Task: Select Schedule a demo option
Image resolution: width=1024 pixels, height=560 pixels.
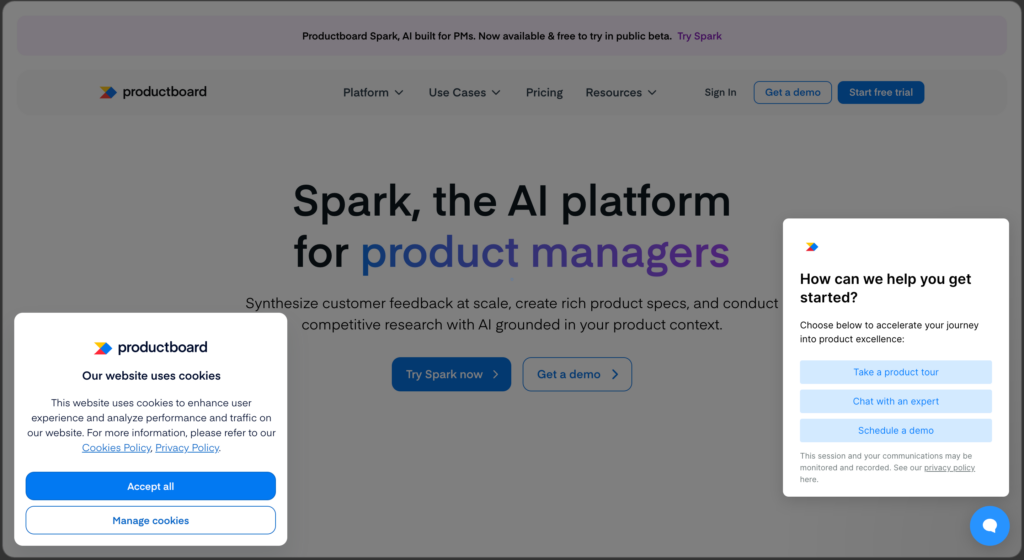Action: (895, 430)
